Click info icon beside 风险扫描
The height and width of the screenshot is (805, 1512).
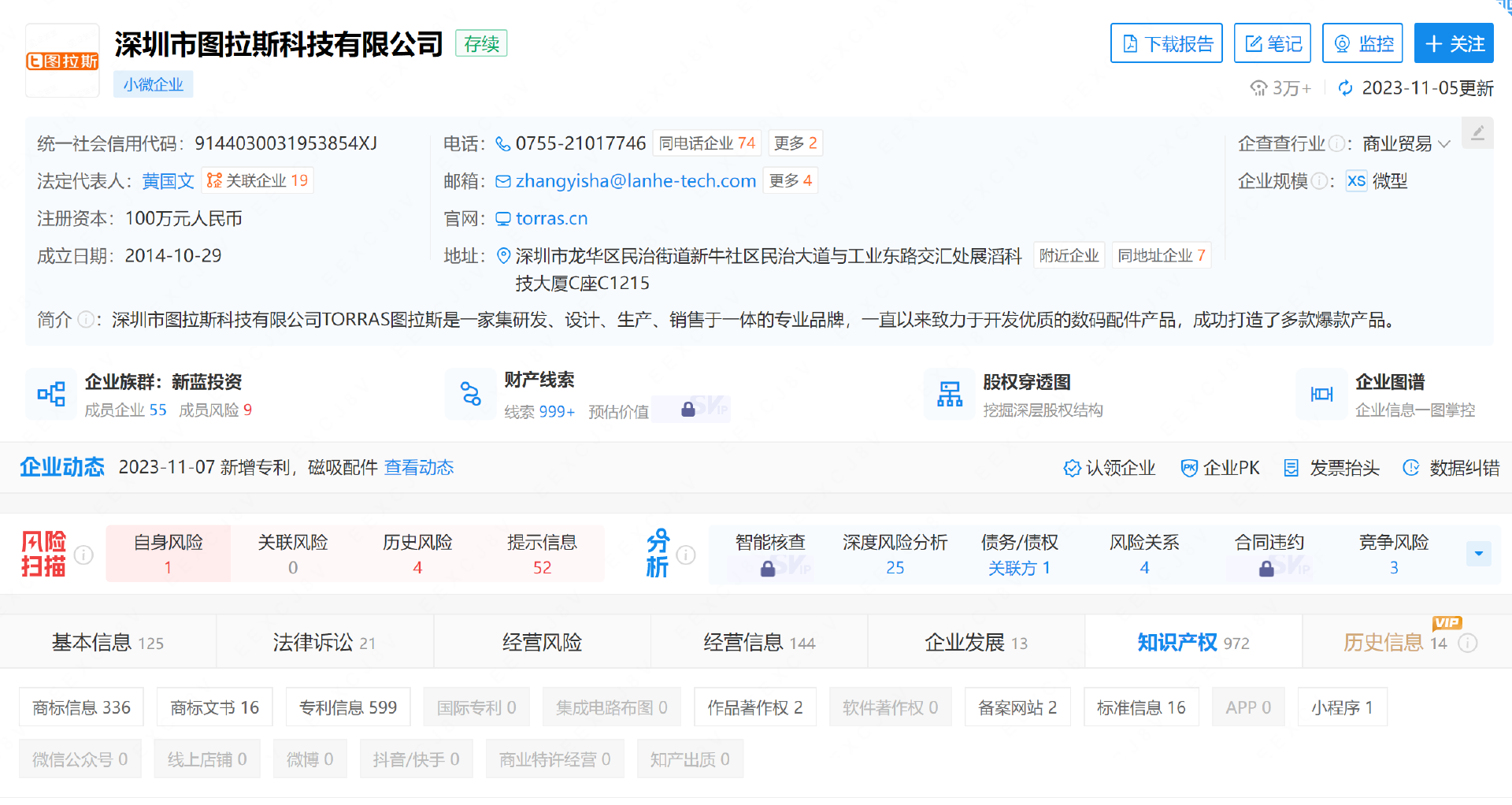pyautogui.click(x=83, y=555)
